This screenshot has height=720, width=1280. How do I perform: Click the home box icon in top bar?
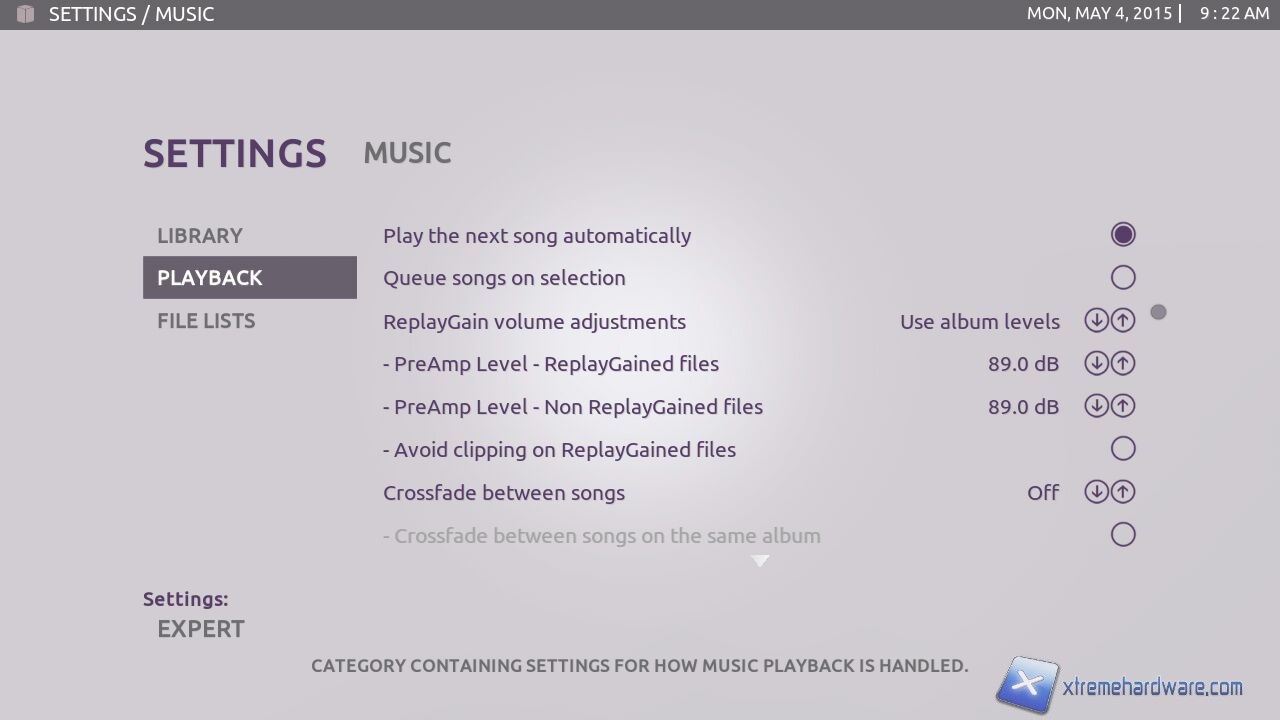[x=26, y=14]
